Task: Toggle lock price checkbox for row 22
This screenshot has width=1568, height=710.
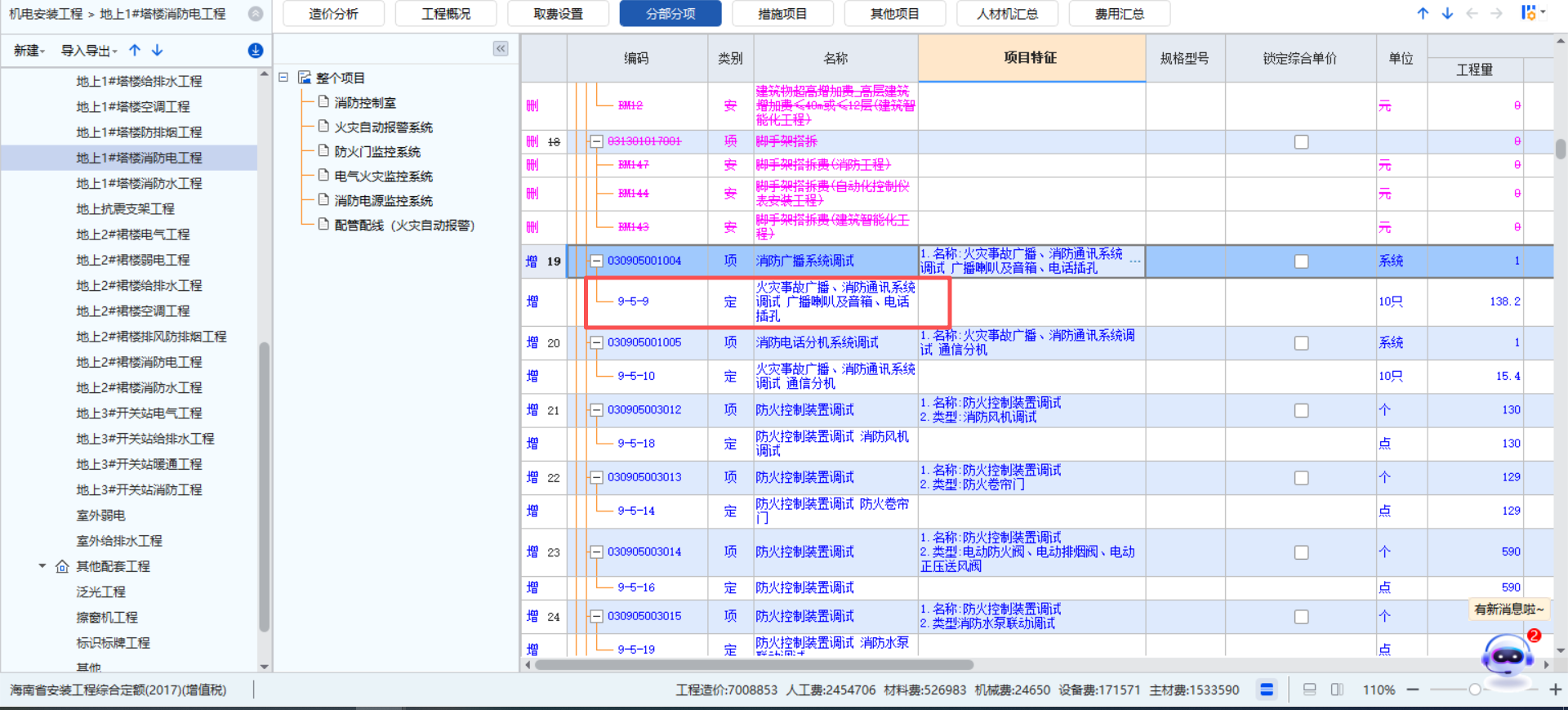Action: (1301, 478)
